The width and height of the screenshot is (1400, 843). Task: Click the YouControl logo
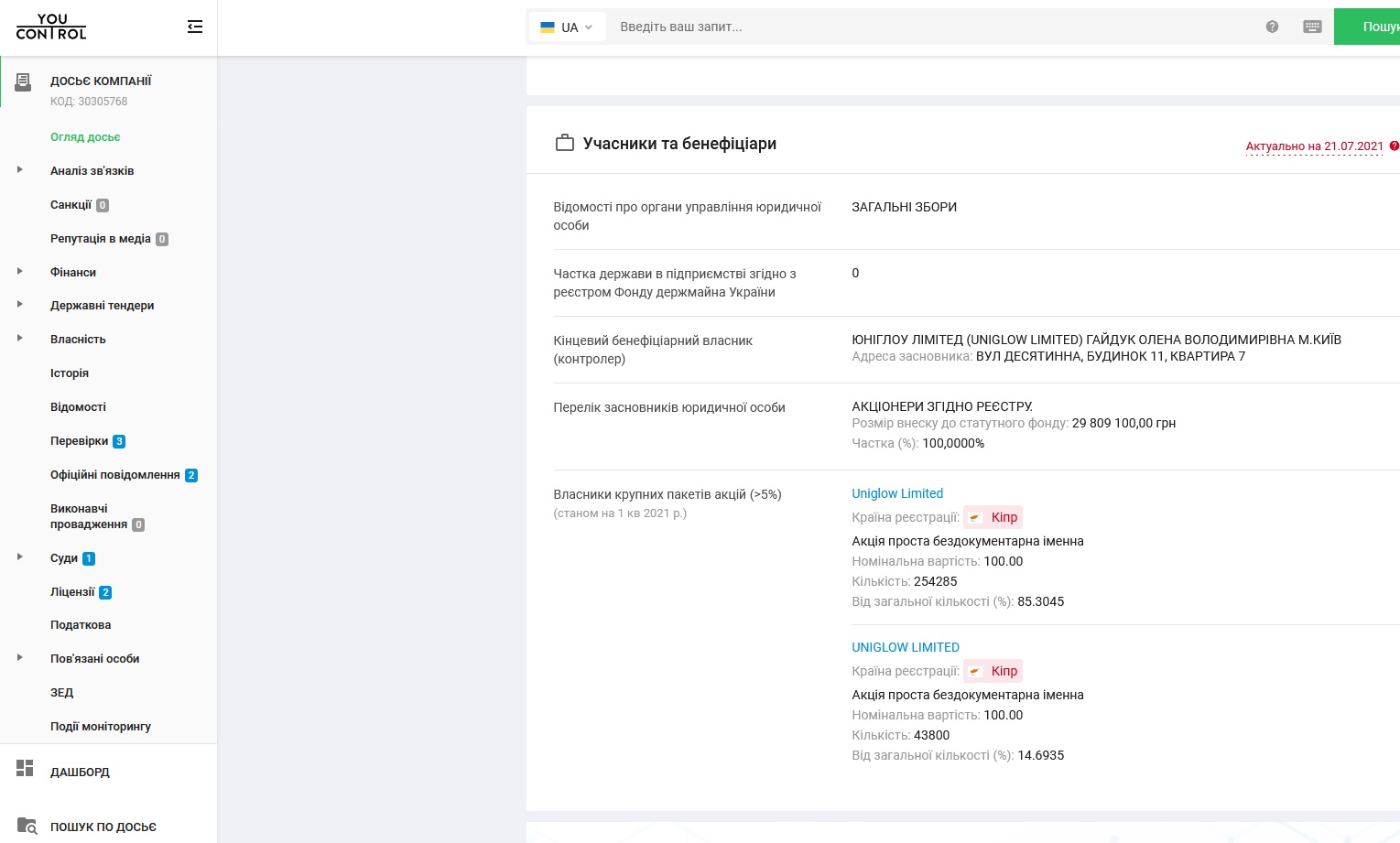tap(51, 27)
